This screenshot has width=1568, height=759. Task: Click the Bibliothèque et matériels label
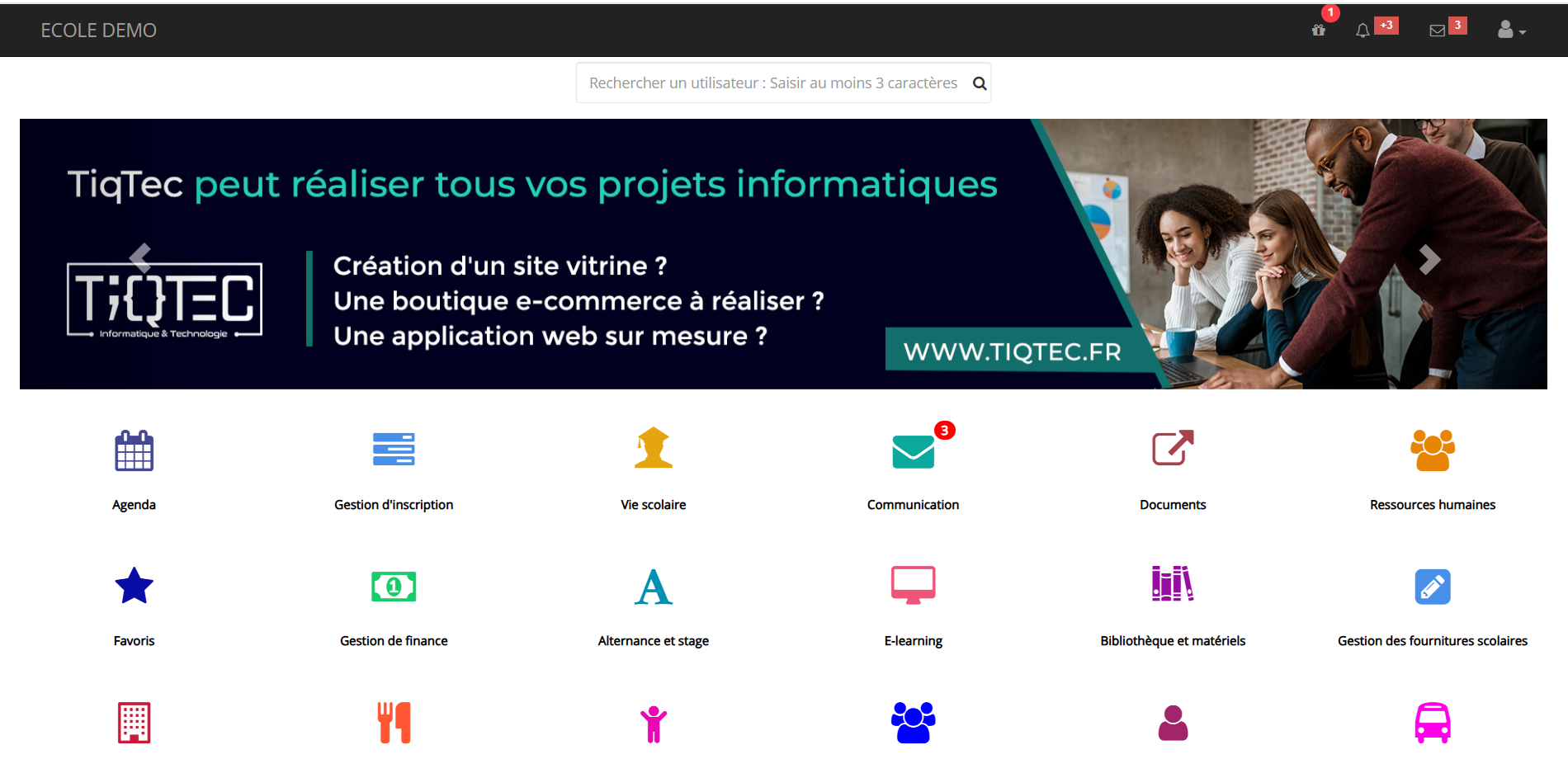(x=1173, y=641)
